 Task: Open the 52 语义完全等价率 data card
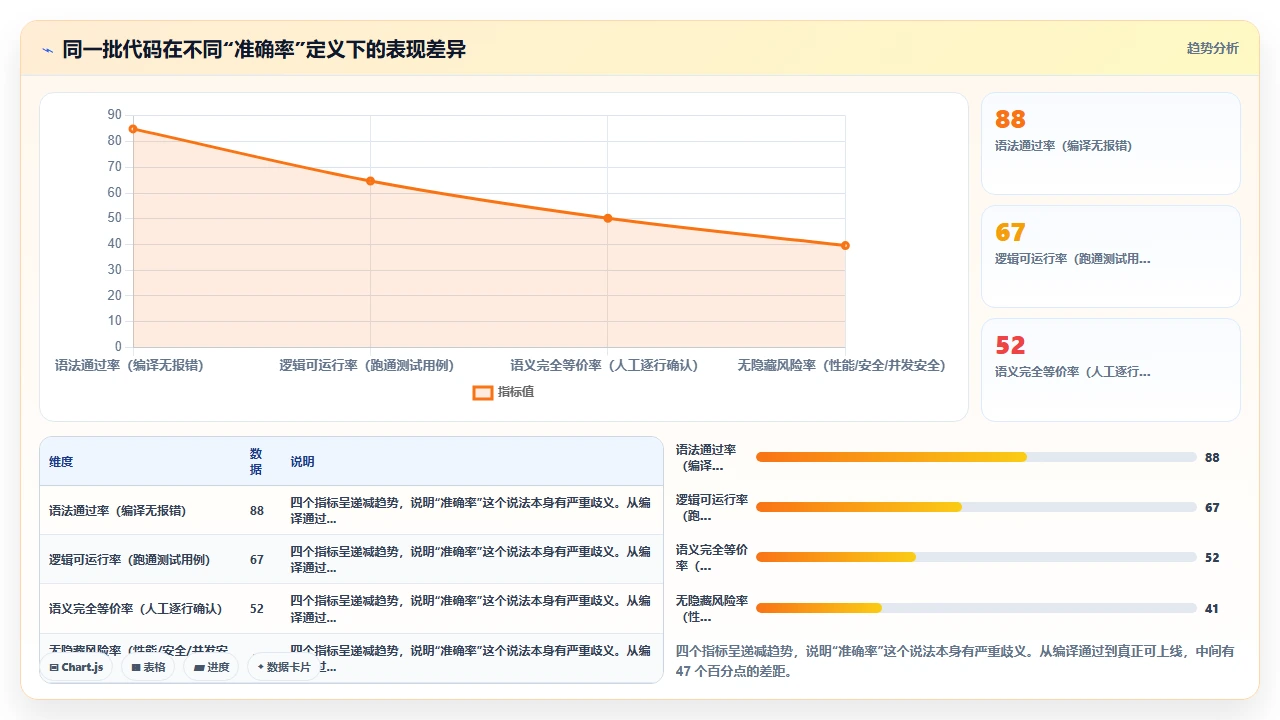pos(1111,369)
